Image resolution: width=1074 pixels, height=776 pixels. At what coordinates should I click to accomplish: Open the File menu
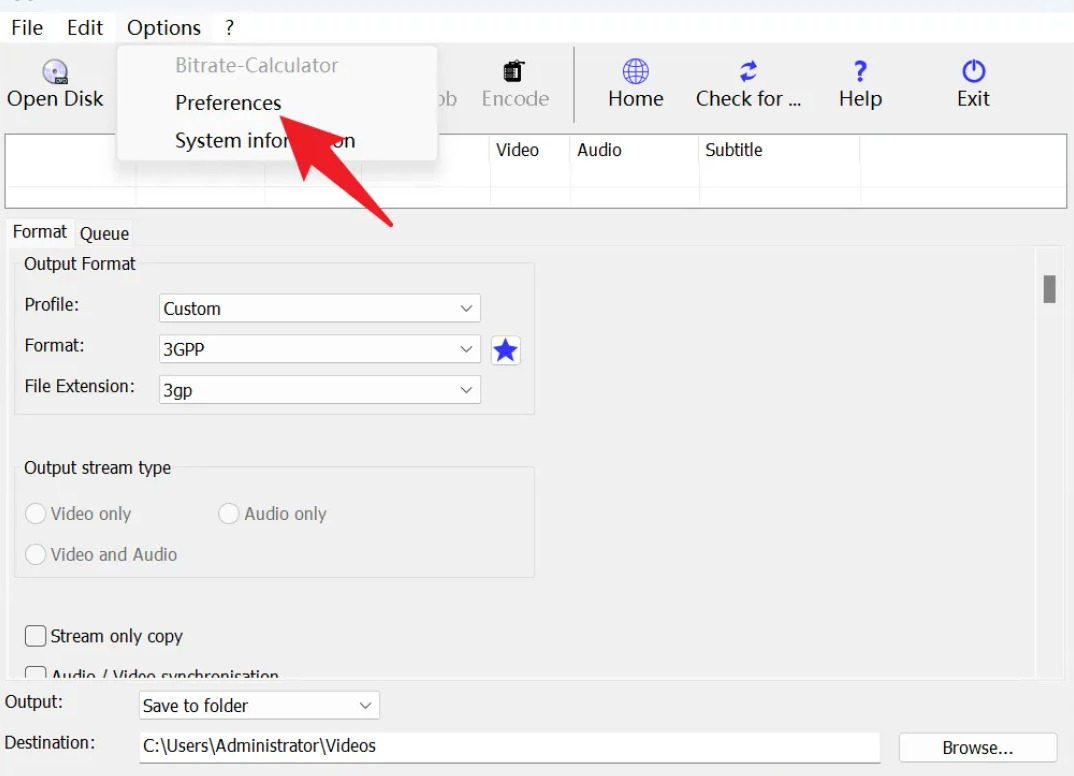27,28
